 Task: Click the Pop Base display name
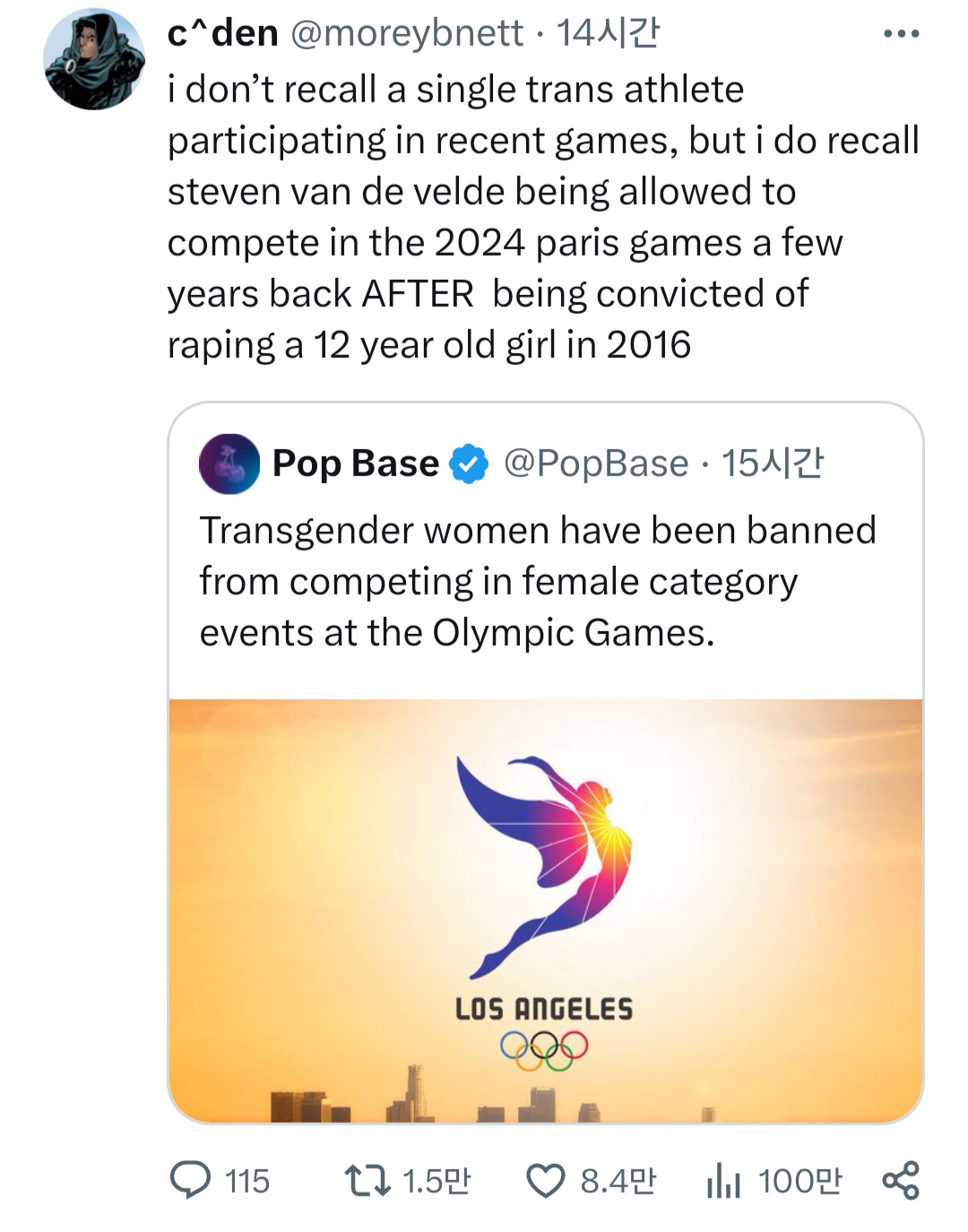pyautogui.click(x=355, y=464)
